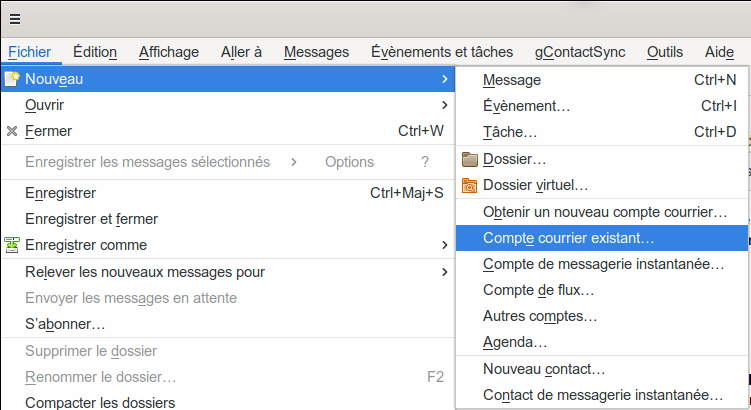Expand Relever les nouveaux messages pour submenu
This screenshot has width=751, height=410.
click(x=444, y=272)
